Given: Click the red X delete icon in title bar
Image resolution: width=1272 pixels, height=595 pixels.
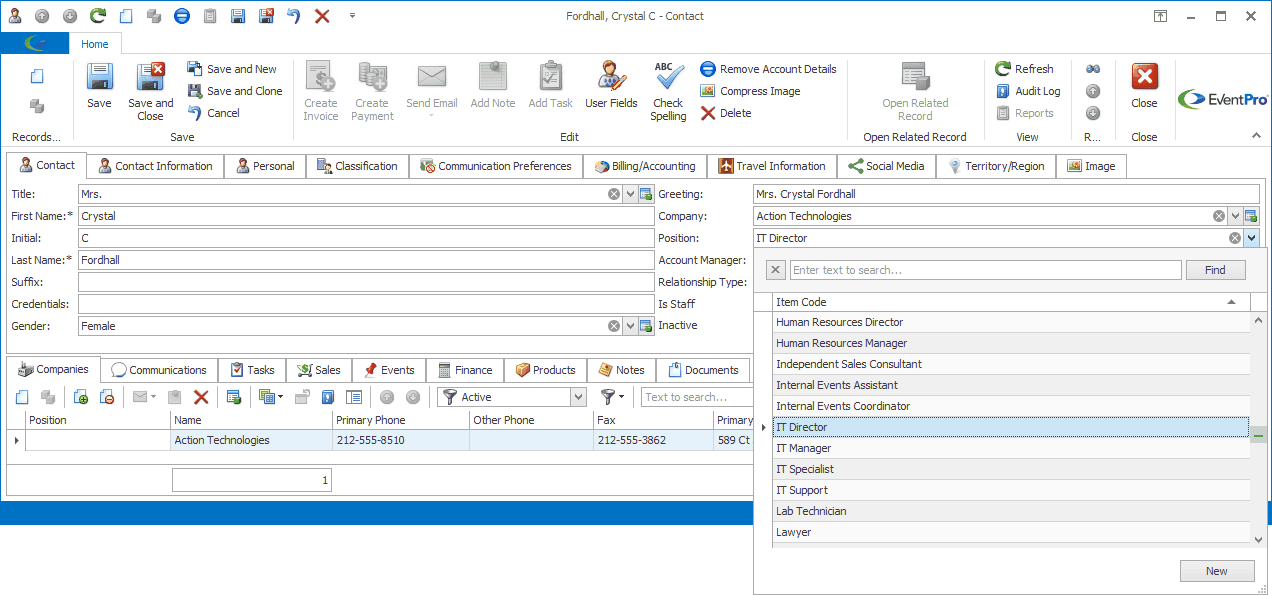Looking at the screenshot, I should [x=322, y=16].
